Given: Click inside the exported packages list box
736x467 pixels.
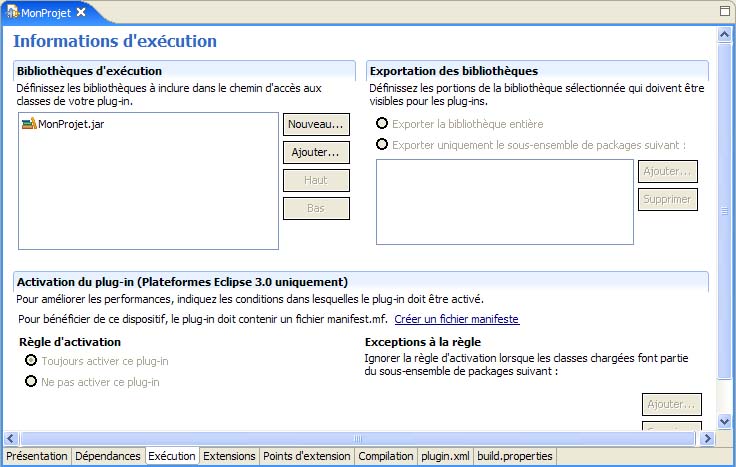Looking at the screenshot, I should [x=504, y=201].
